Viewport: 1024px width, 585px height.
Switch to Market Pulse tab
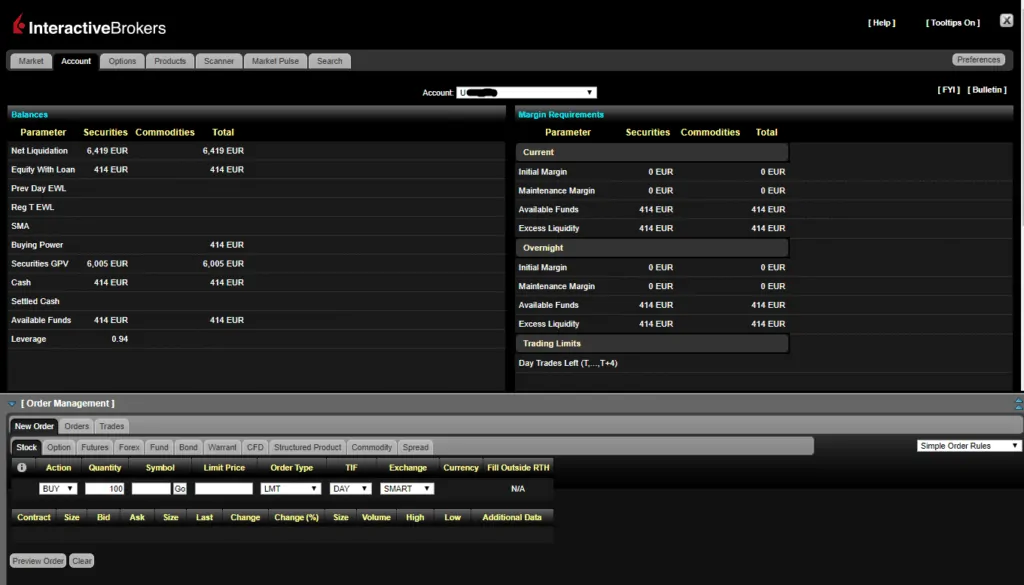pos(275,61)
